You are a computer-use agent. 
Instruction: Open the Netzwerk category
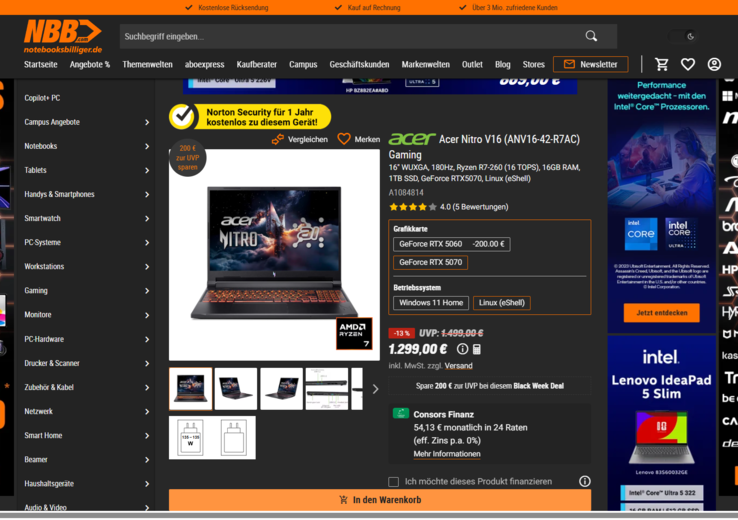point(39,411)
